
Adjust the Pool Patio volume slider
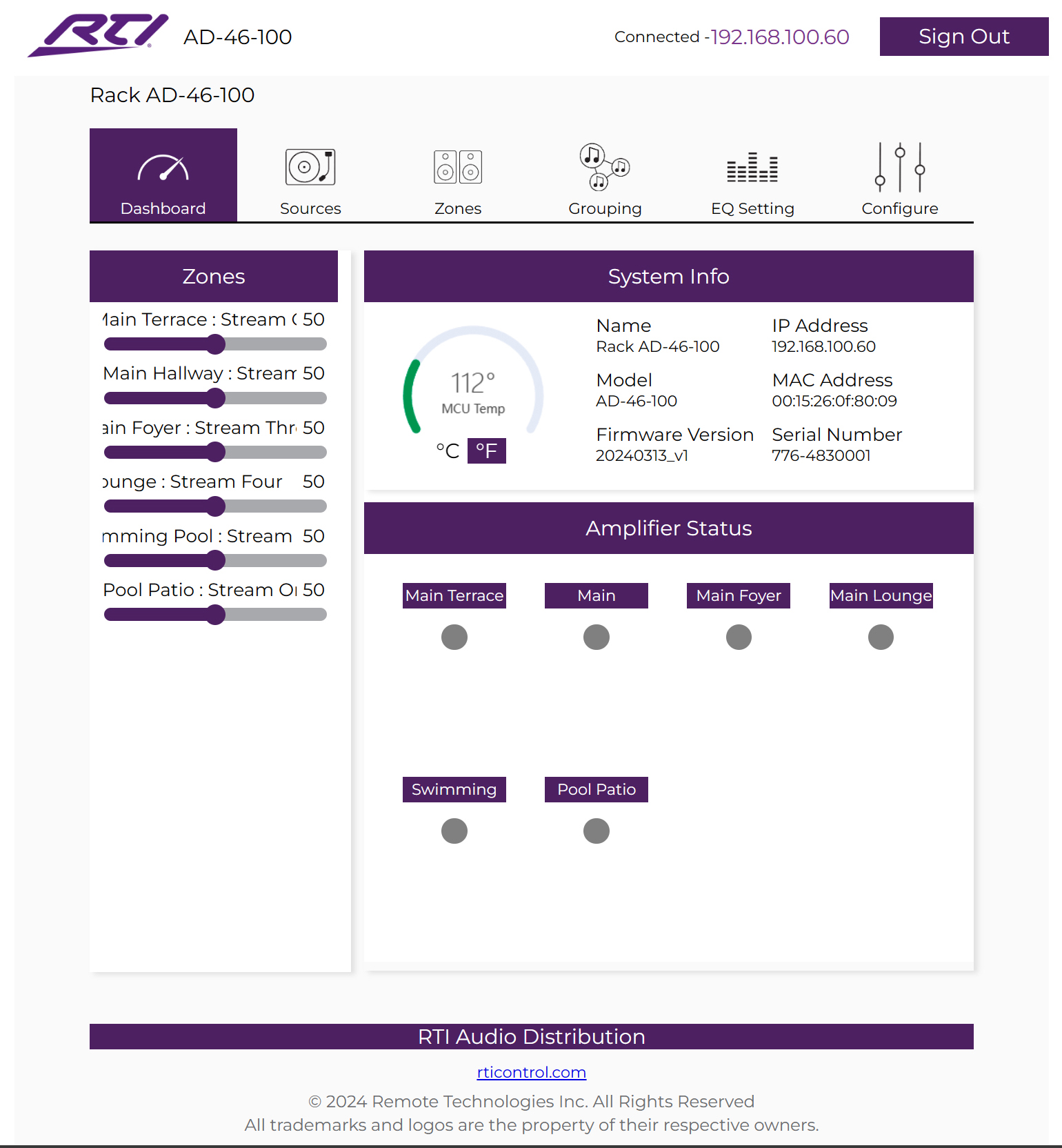215,615
